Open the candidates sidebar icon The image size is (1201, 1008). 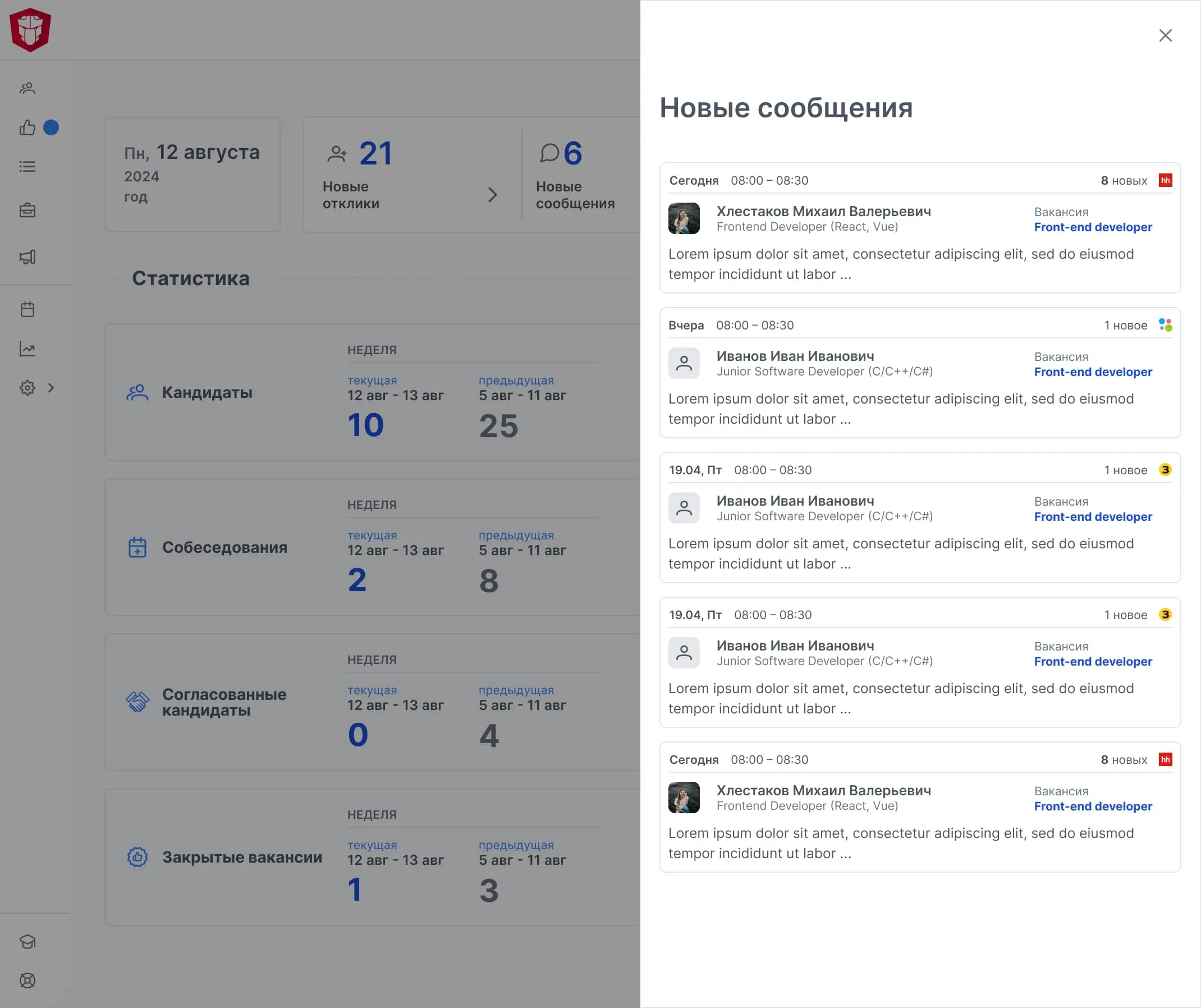pos(27,88)
